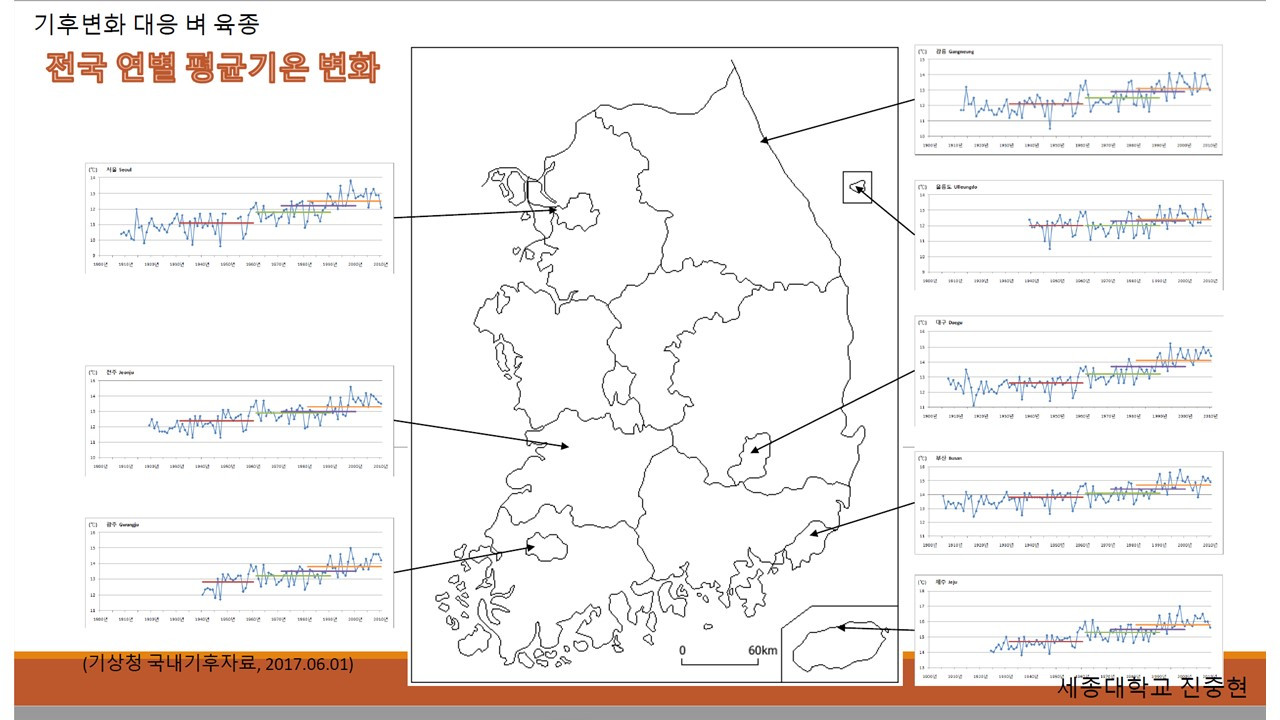Click the Ulleungdo island marker box on map
The width and height of the screenshot is (1280, 720).
pyautogui.click(x=857, y=185)
